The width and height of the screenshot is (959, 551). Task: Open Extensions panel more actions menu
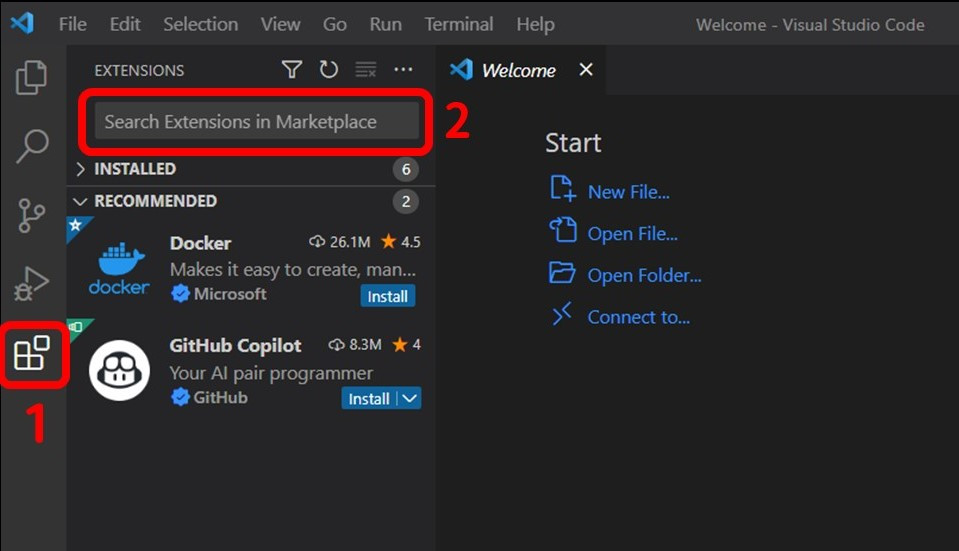click(x=403, y=70)
